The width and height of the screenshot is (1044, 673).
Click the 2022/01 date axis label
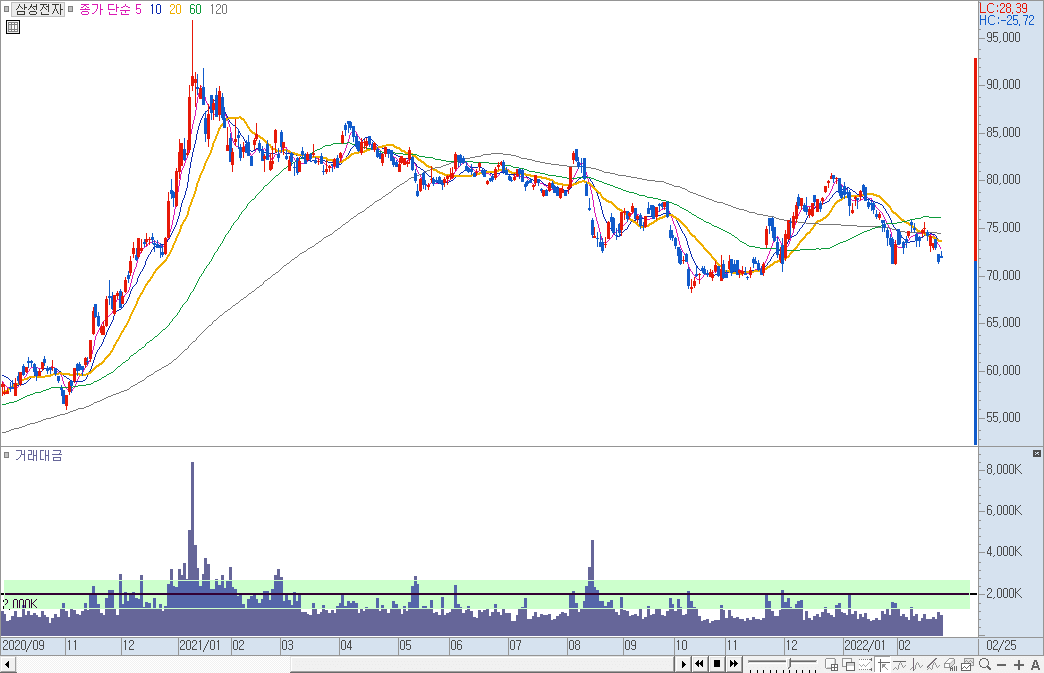tap(864, 645)
